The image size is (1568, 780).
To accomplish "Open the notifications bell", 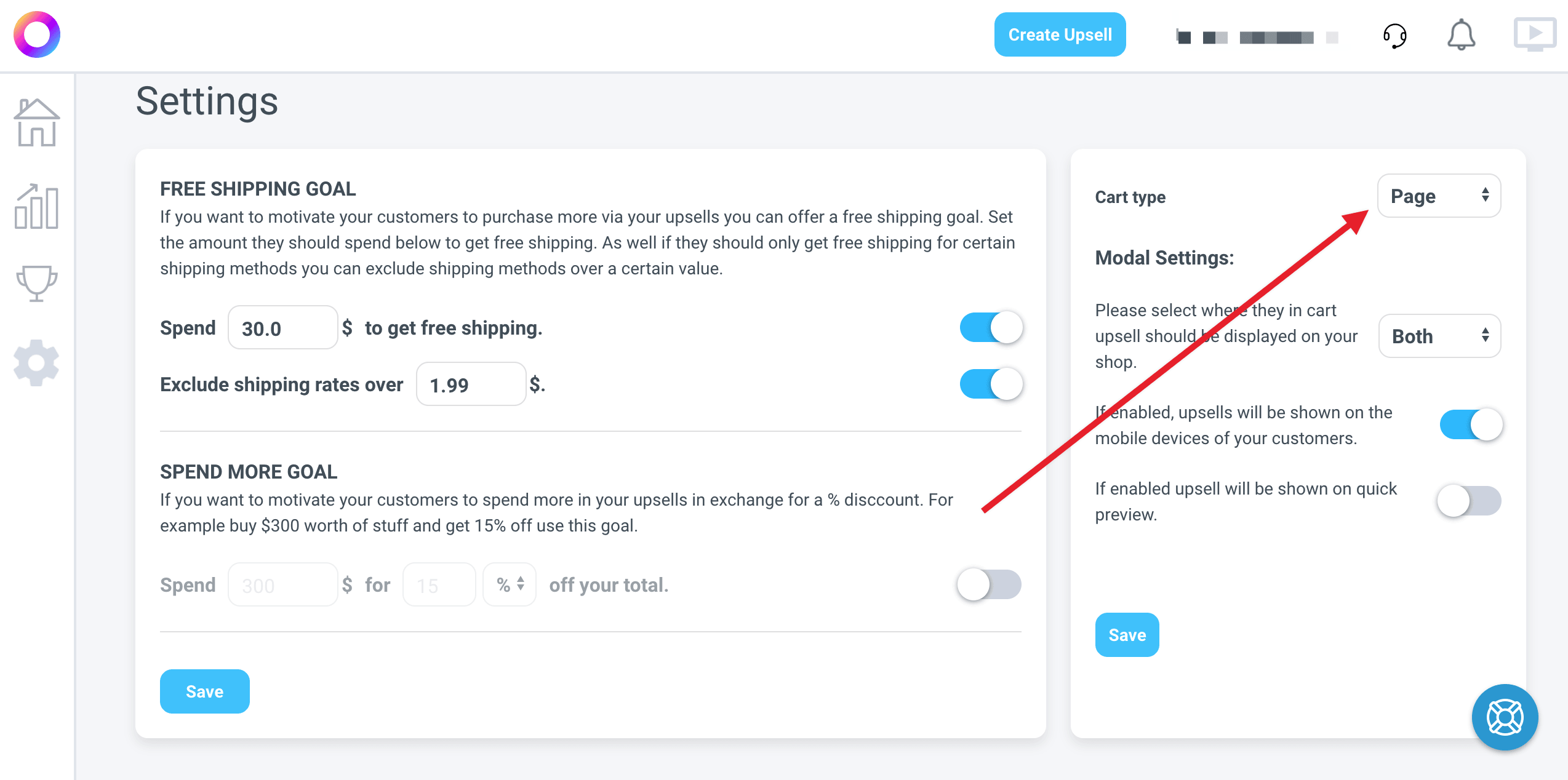I will click(x=1461, y=34).
